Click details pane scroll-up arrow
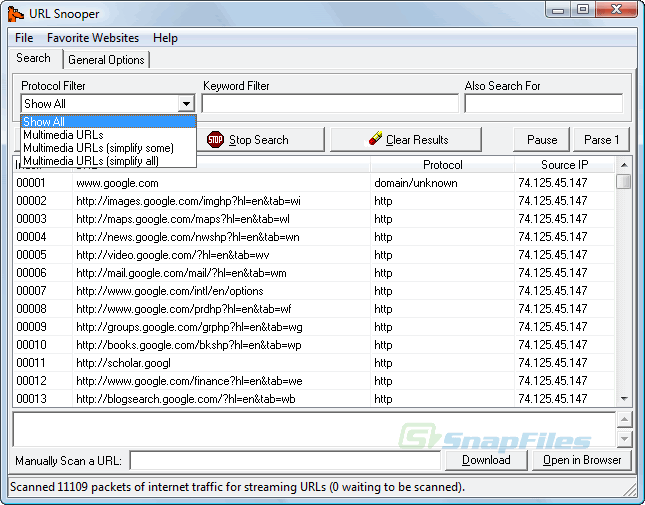 (624, 419)
